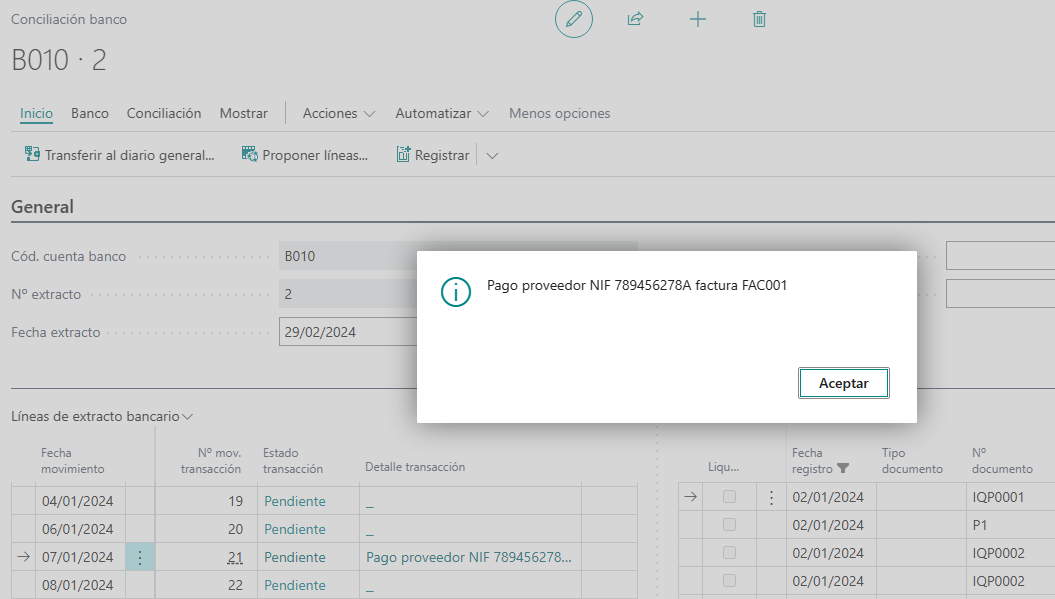Activate the Registrar icon
Viewport: 1055px width, 599px height.
point(408,154)
